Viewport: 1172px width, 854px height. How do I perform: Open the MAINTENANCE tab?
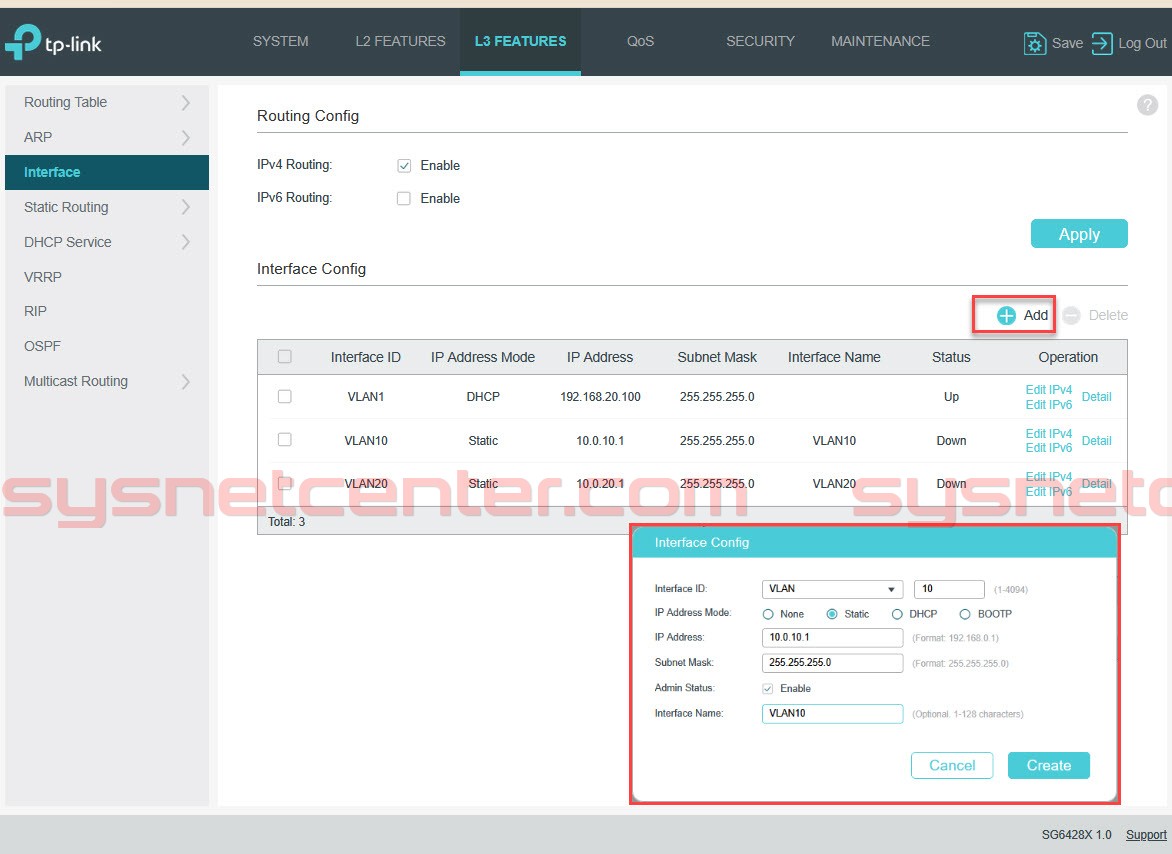[880, 41]
